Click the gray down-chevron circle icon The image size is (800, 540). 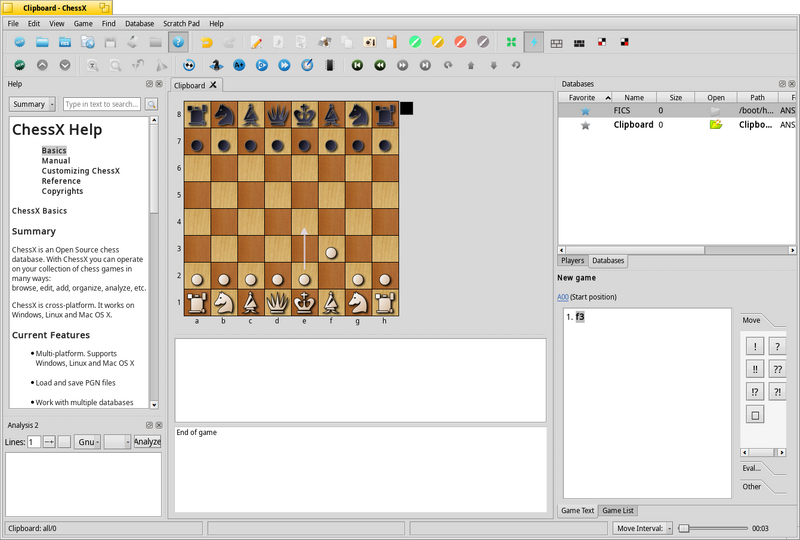pyautogui.click(x=65, y=65)
